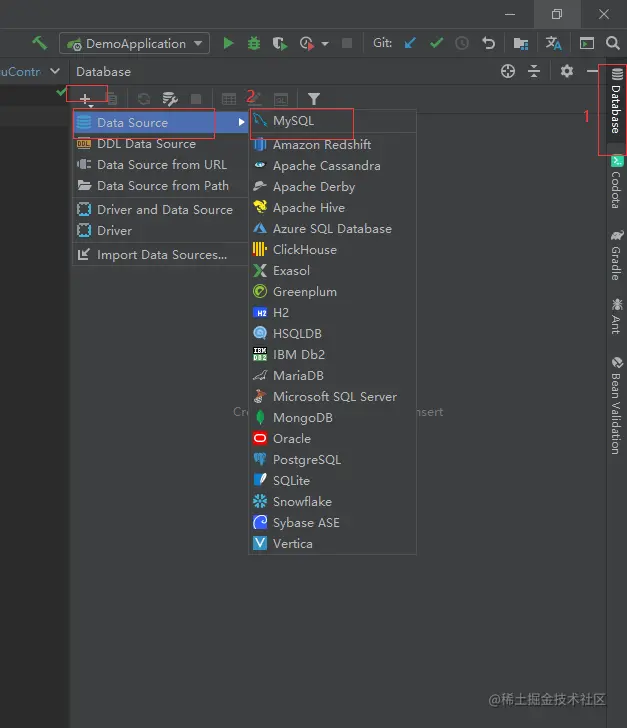
Task: Commit changes with Git green checkmark
Action: 436,43
